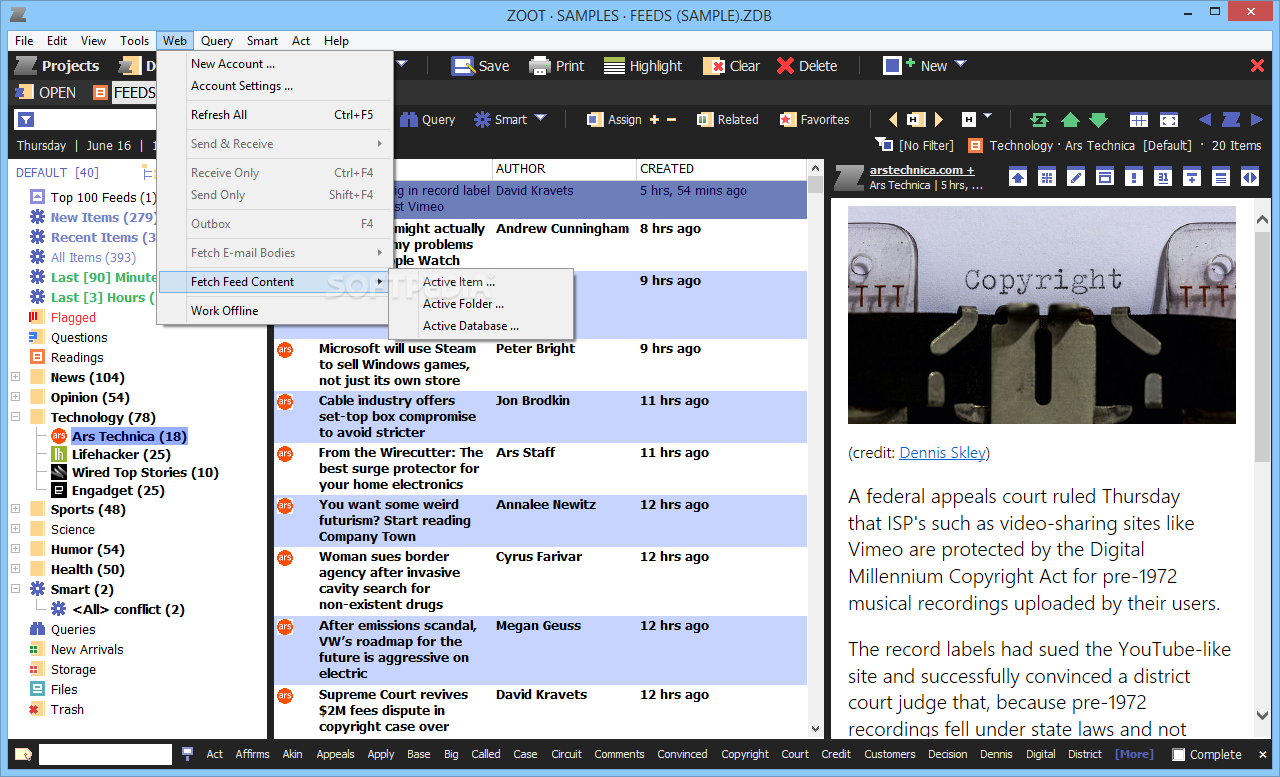
Task: Open the arstechnica.com link
Action: pos(922,170)
